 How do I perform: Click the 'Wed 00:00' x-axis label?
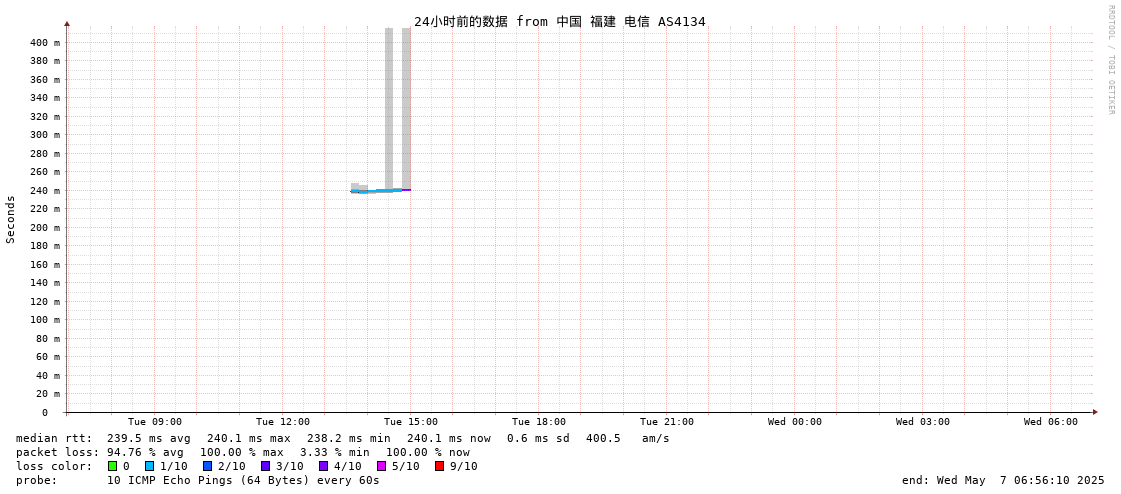tap(795, 422)
